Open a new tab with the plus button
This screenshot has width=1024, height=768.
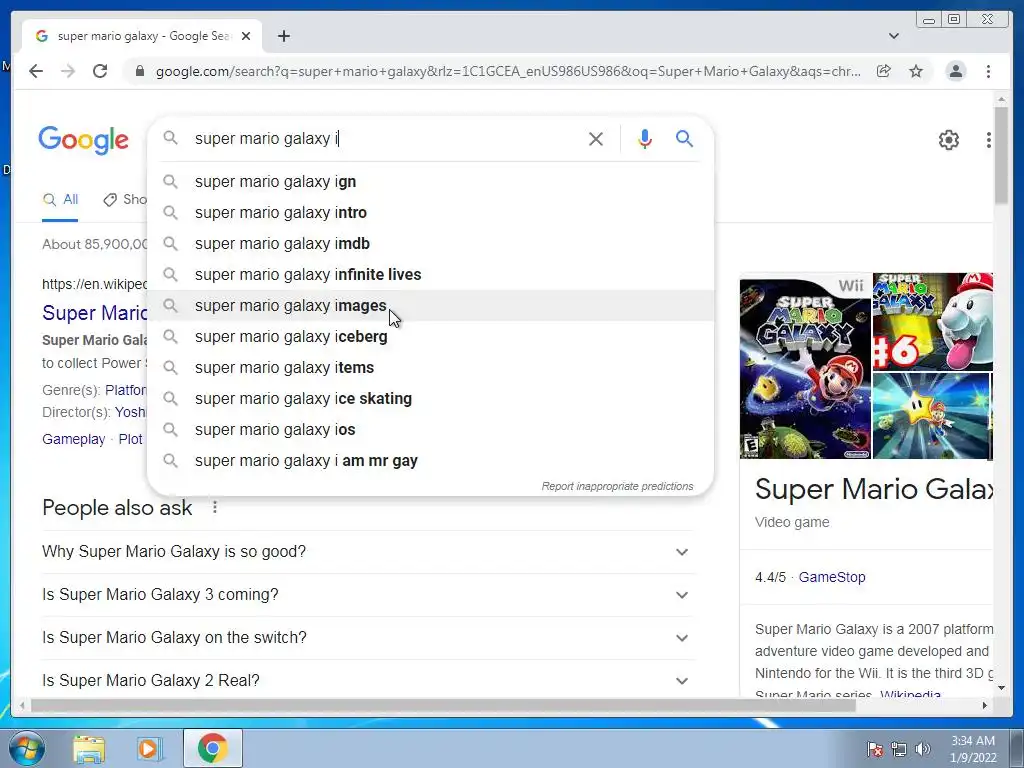click(283, 36)
